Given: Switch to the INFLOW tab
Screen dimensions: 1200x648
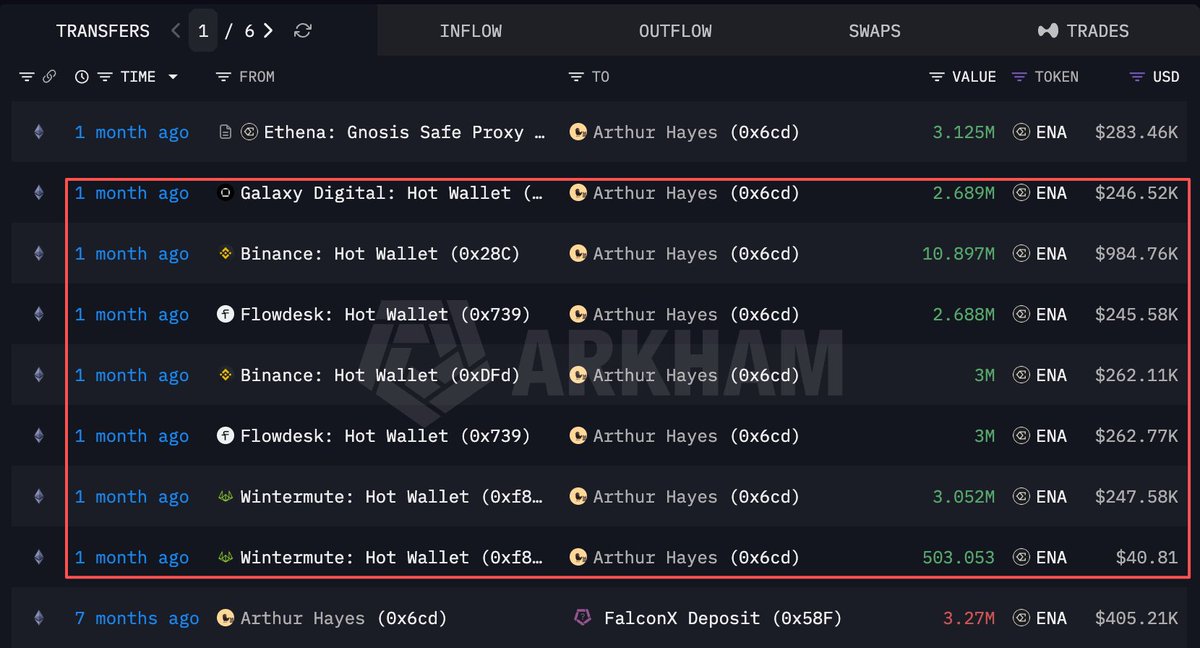Looking at the screenshot, I should (x=471, y=31).
